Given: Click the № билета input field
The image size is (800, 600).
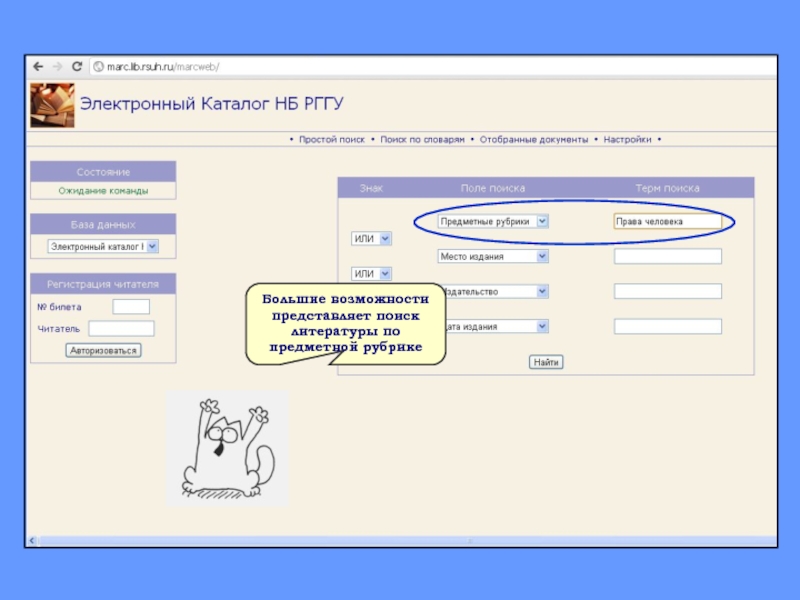Looking at the screenshot, I should click(131, 307).
